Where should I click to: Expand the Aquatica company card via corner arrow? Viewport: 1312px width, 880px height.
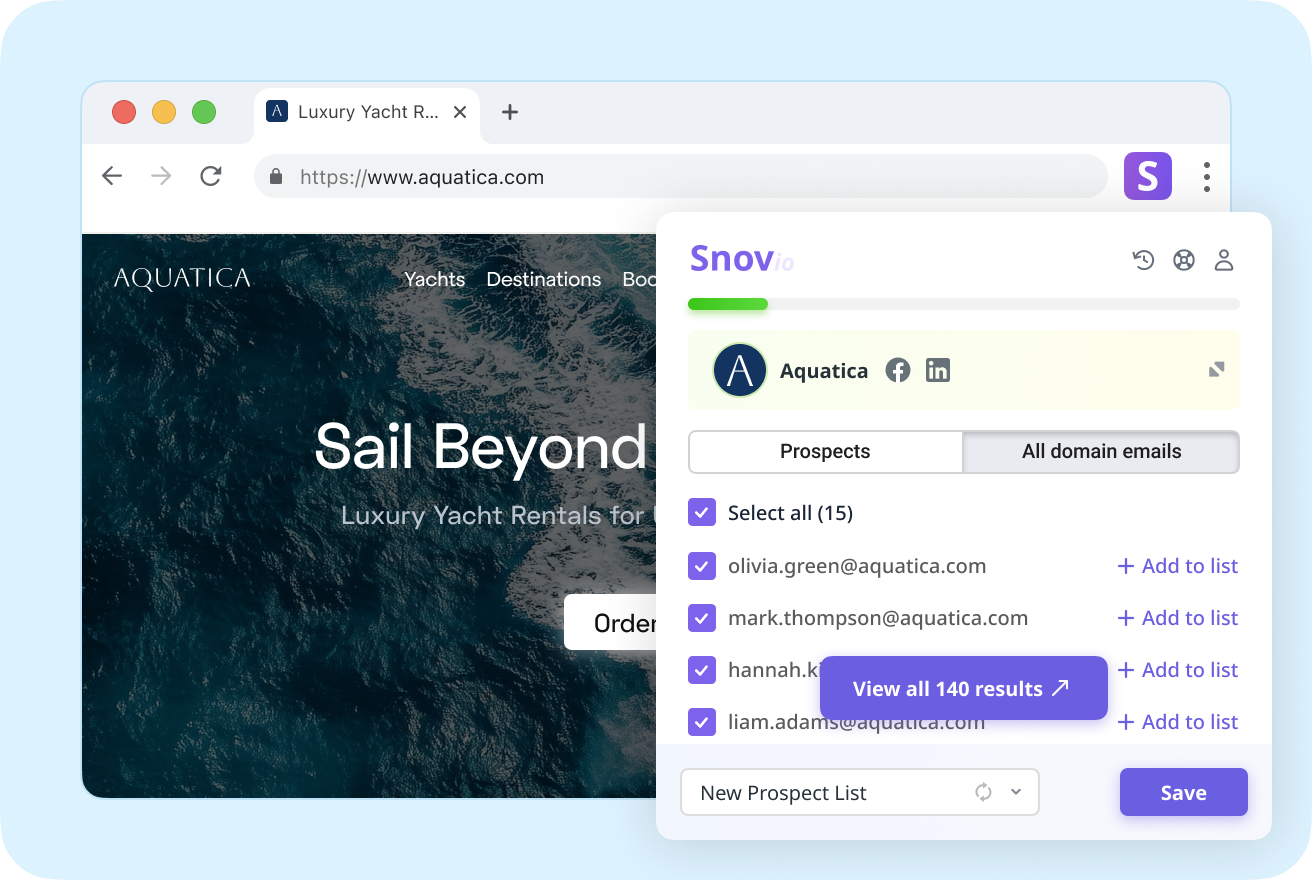coord(1216,369)
